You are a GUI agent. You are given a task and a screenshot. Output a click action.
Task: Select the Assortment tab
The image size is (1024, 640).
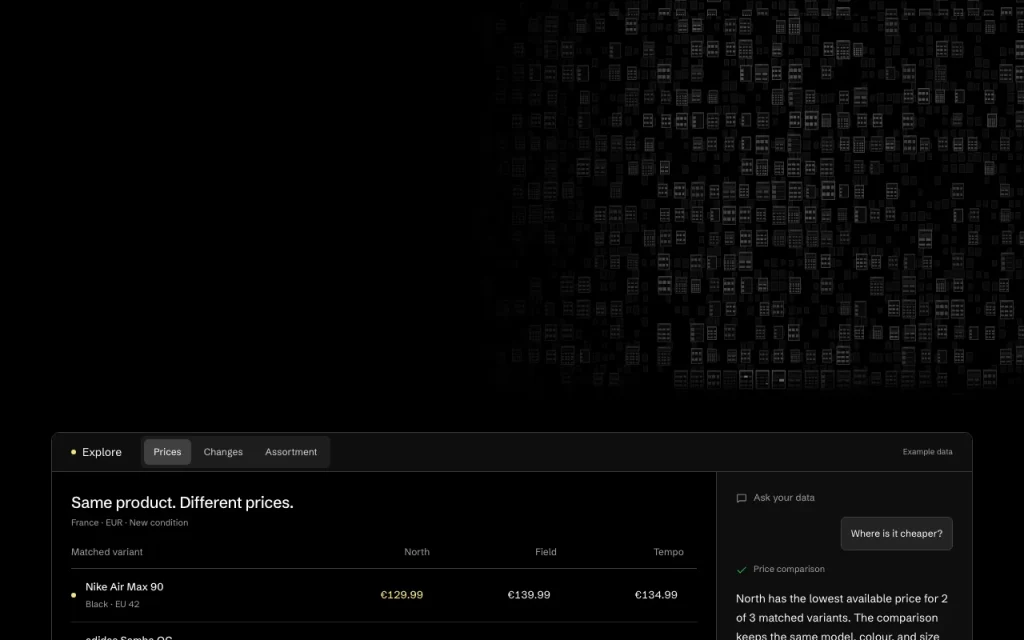[291, 452]
